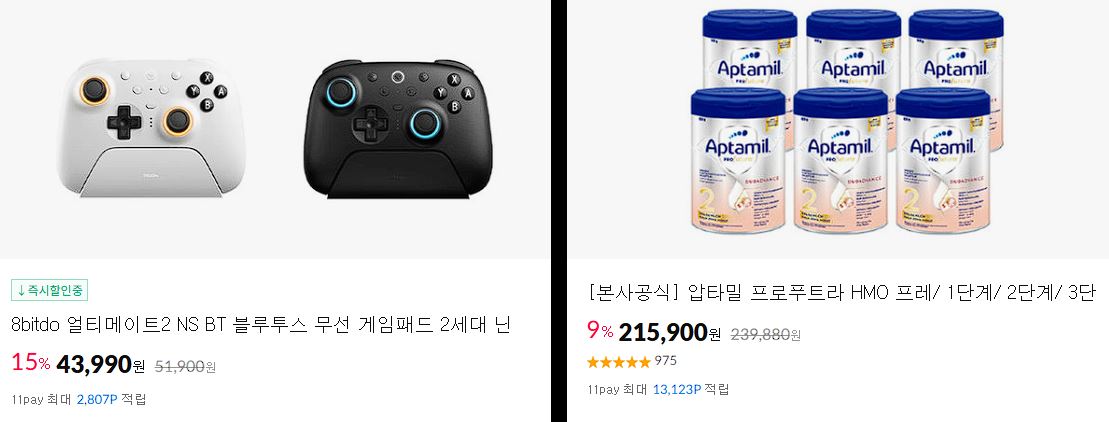This screenshot has width=1109, height=422.
Task: Click the struck-through 239,880원 original price
Action: (766, 334)
